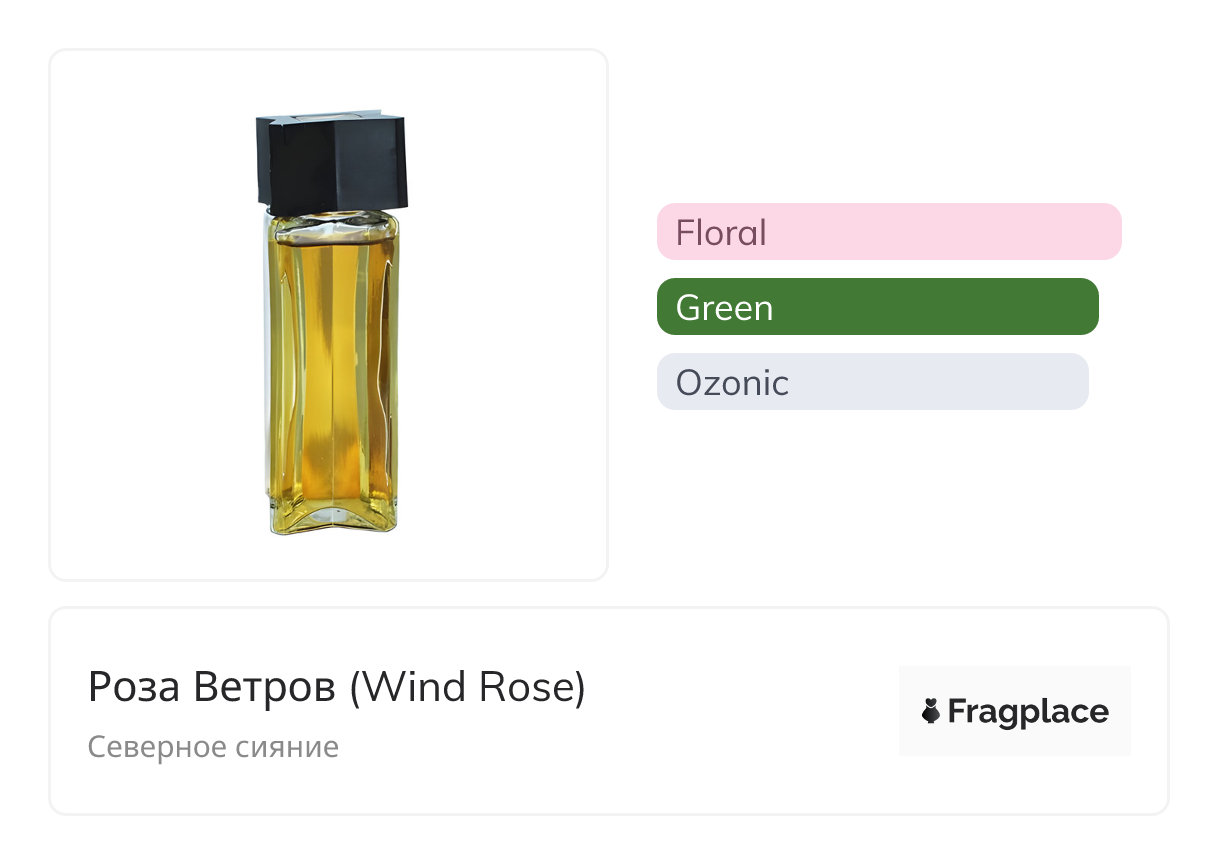Viewport: 1218px width, 864px height.
Task: Open the Fragplace wordmark link
Action: 1027,712
